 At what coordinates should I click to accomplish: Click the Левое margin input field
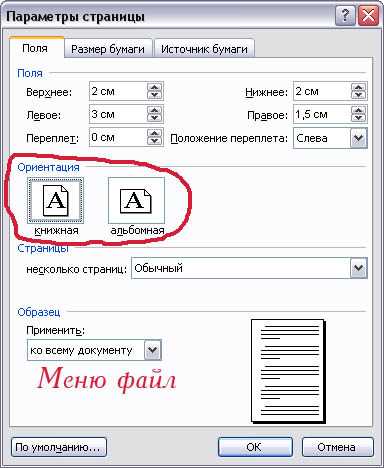pos(118,114)
